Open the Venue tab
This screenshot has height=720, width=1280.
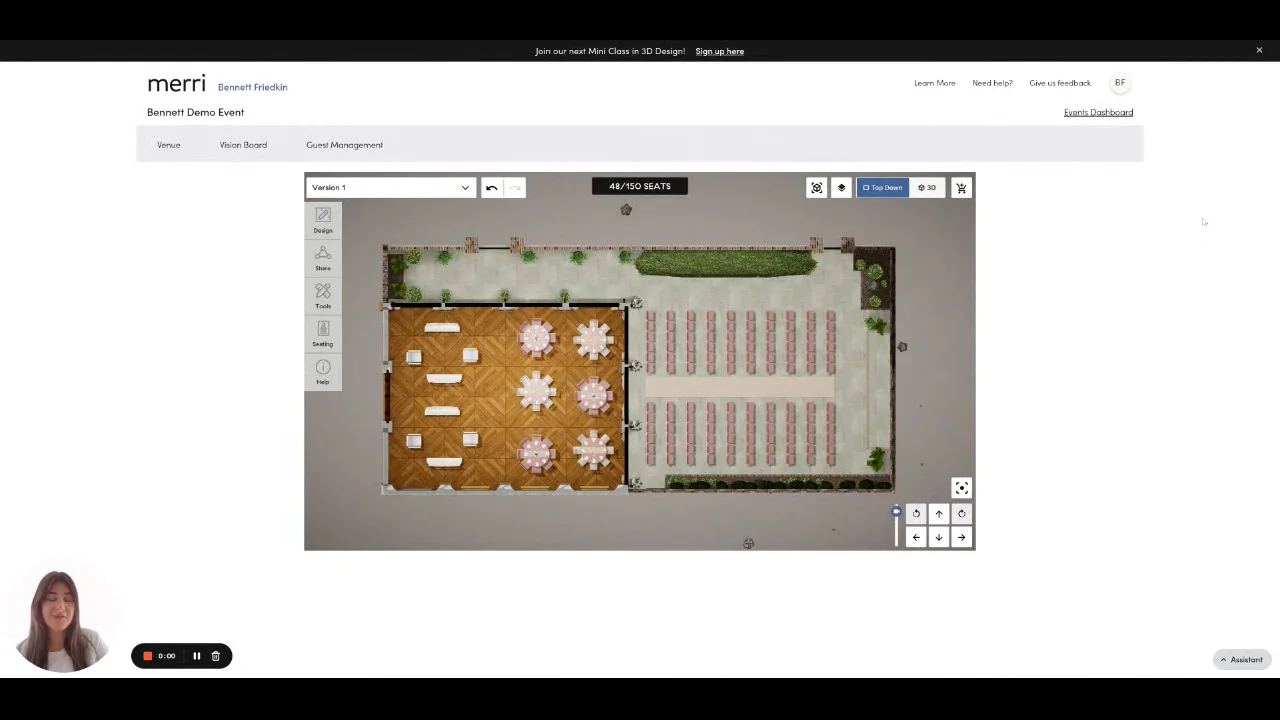[x=168, y=145]
